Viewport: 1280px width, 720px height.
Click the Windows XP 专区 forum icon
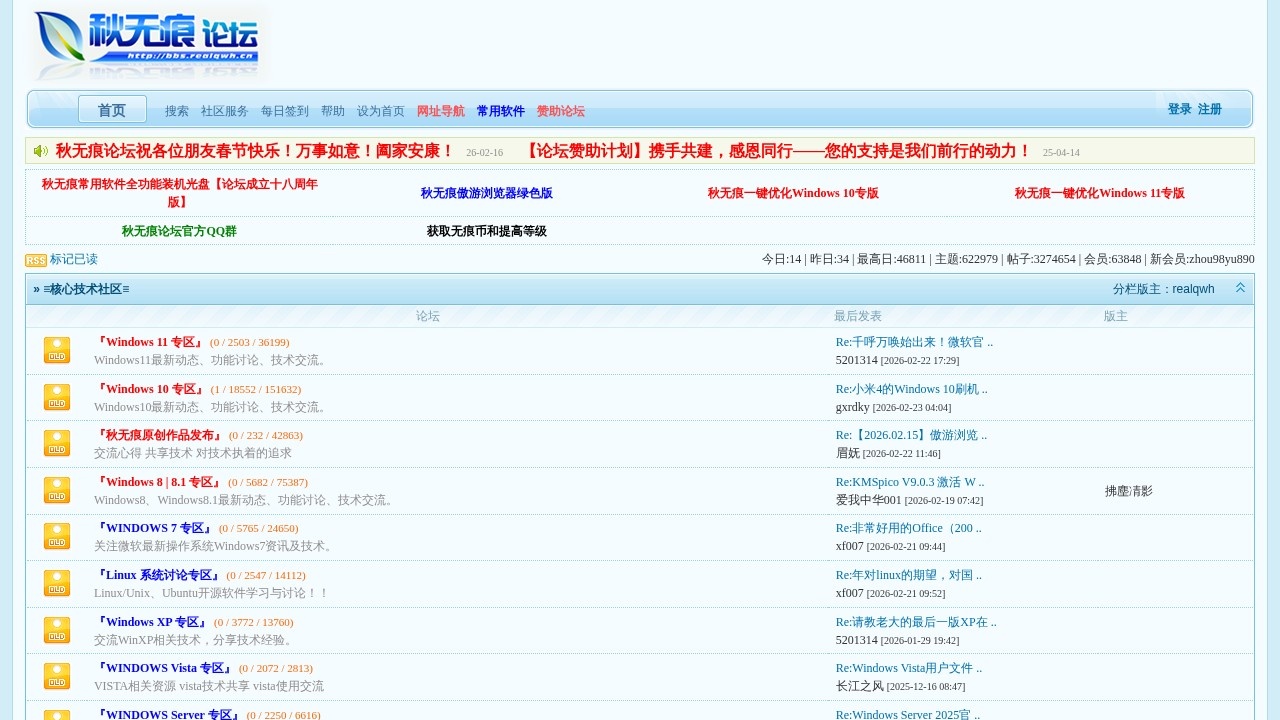[57, 630]
